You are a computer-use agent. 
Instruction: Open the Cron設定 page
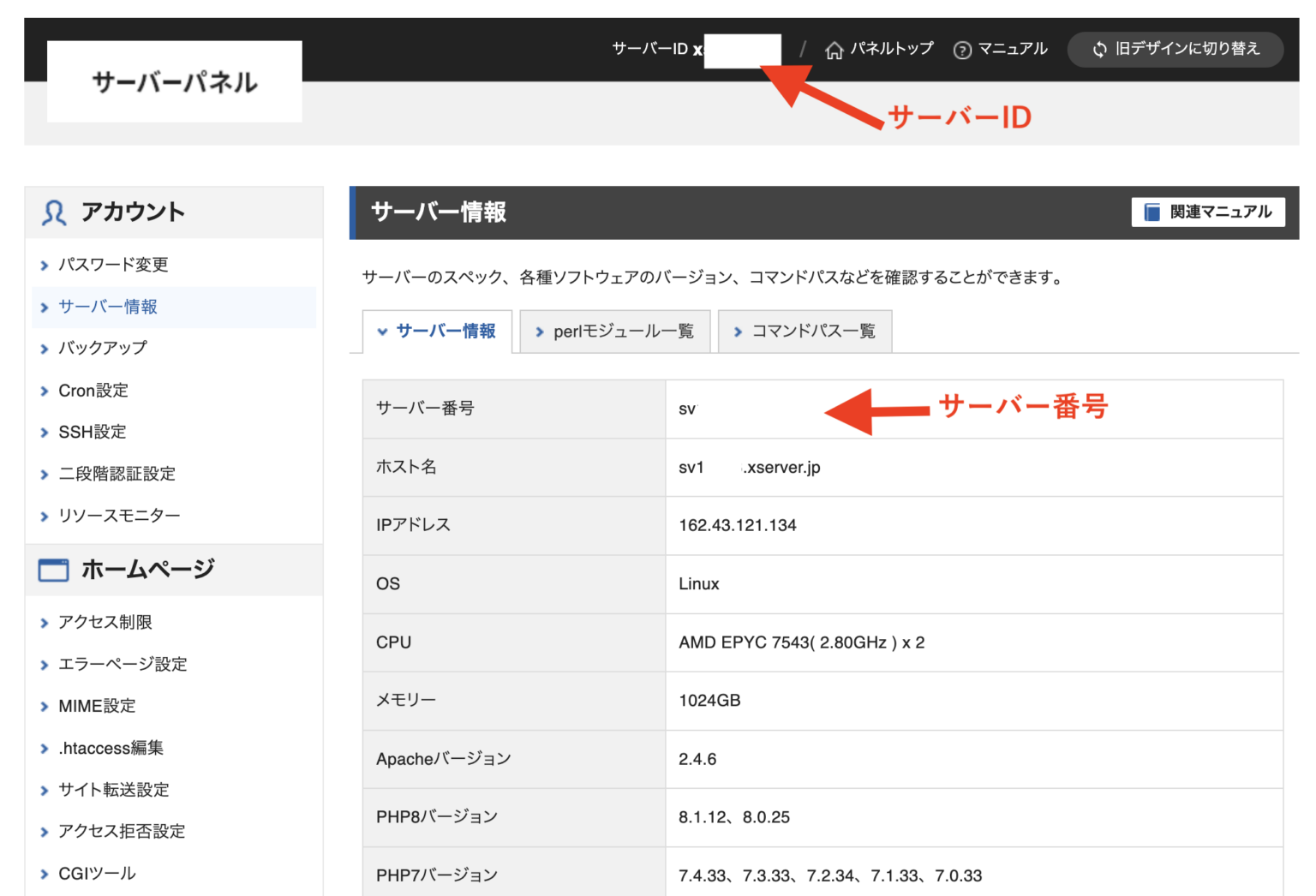[x=93, y=391]
